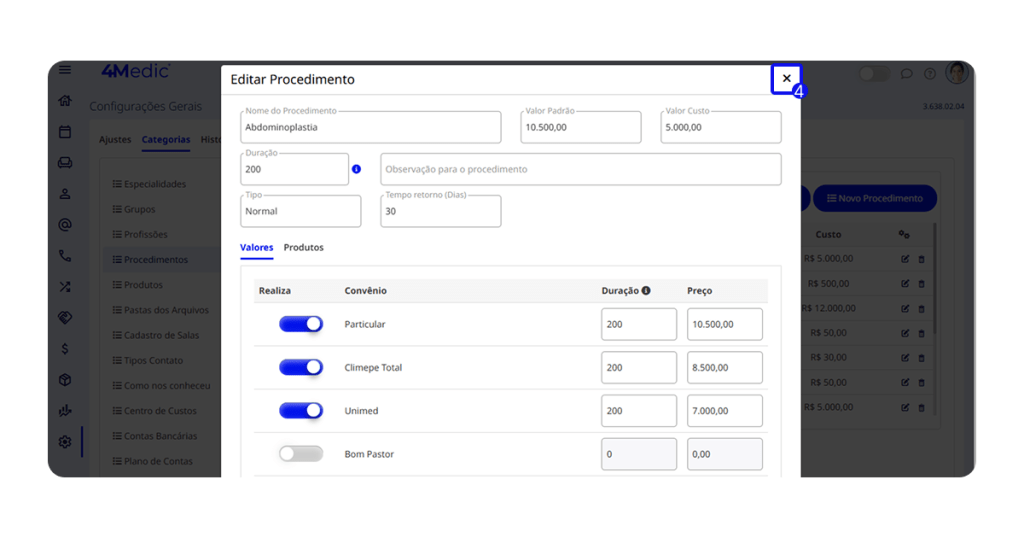Viewport: 1024px width, 538px height.
Task: Click the Particular Preço input field
Action: (x=724, y=324)
